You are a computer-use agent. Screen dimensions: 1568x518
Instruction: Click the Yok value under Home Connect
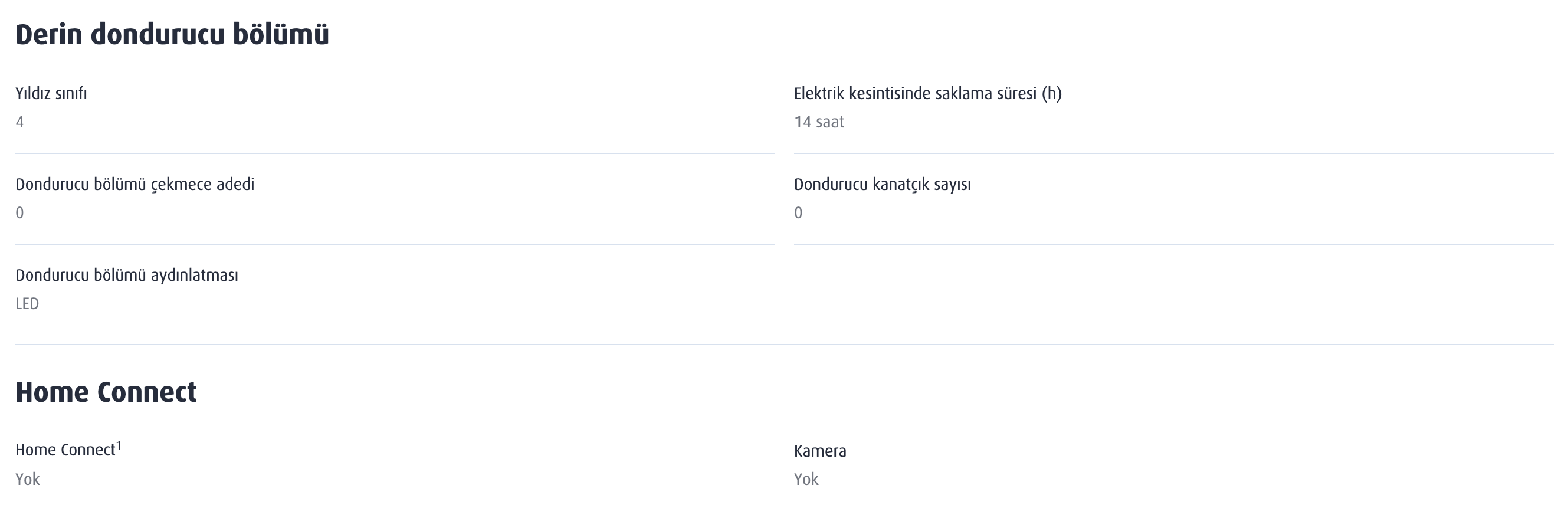tap(27, 479)
